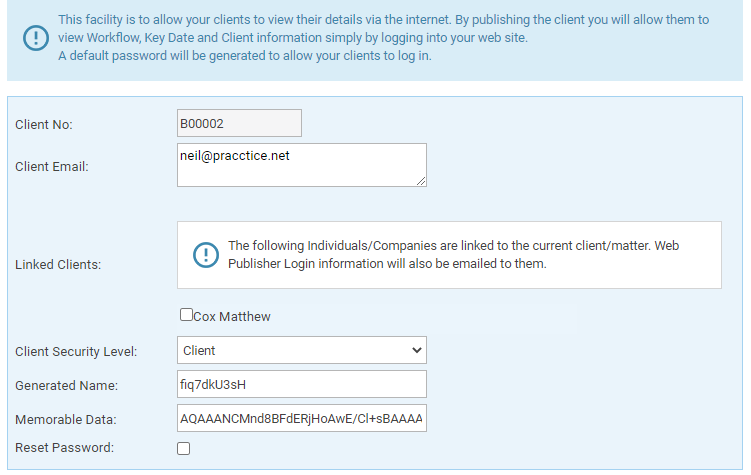
Task: Click the info icon in Linked Clients notice
Action: pyautogui.click(x=206, y=255)
